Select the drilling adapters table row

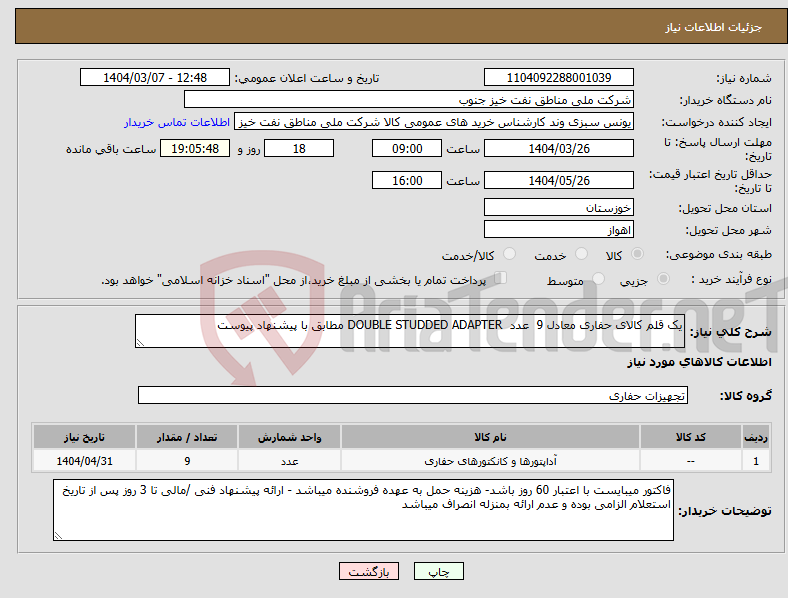coord(401,461)
